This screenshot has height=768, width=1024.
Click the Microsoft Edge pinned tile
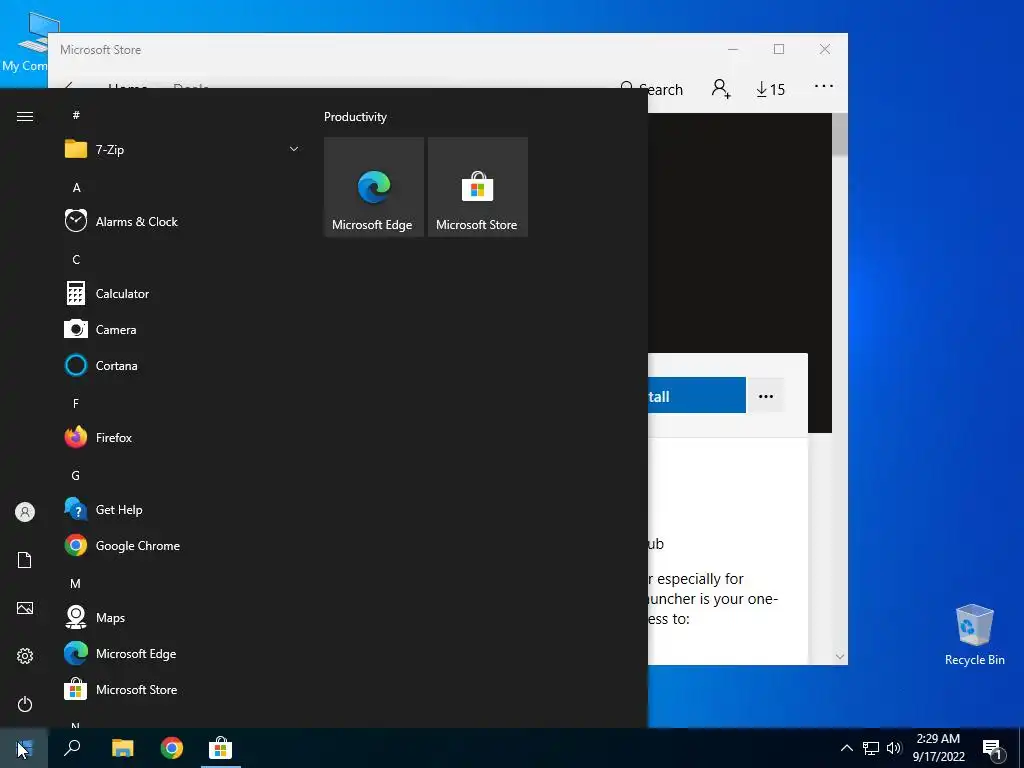pos(374,187)
